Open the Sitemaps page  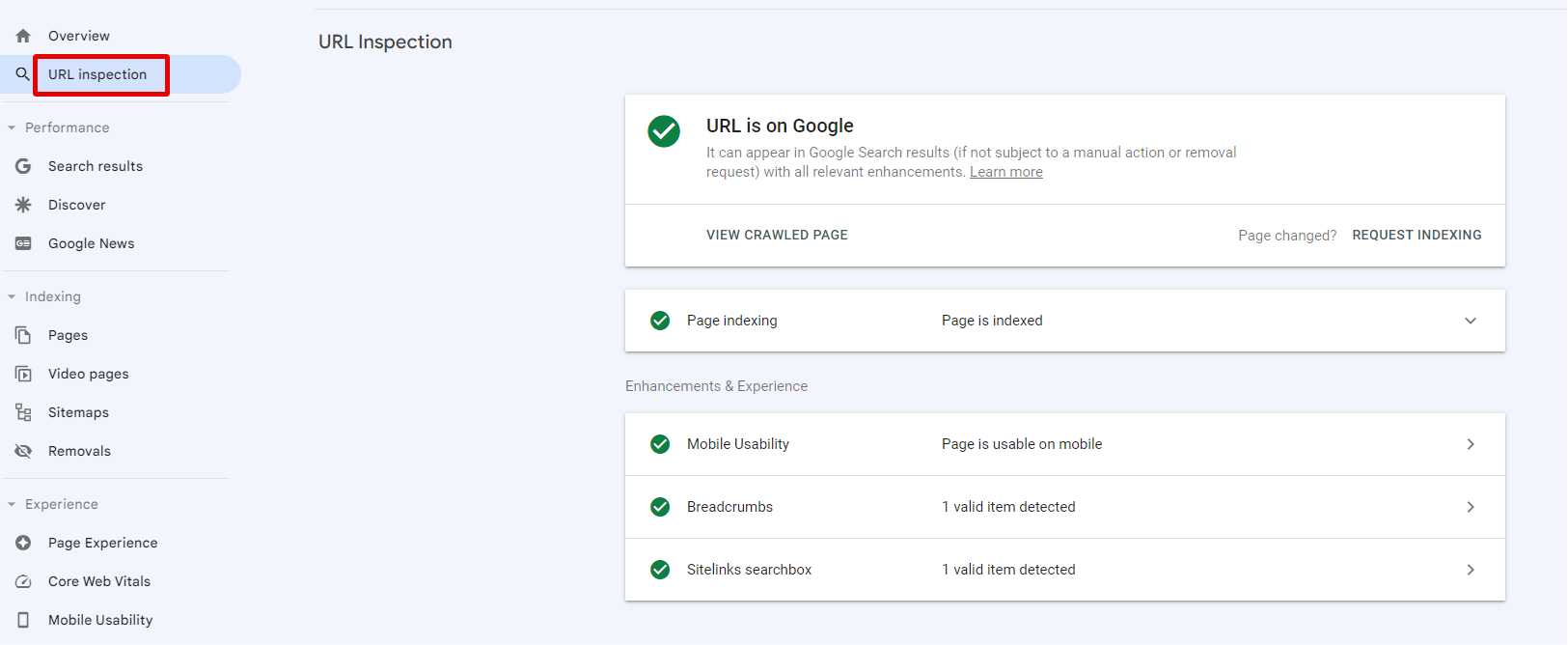click(x=78, y=412)
